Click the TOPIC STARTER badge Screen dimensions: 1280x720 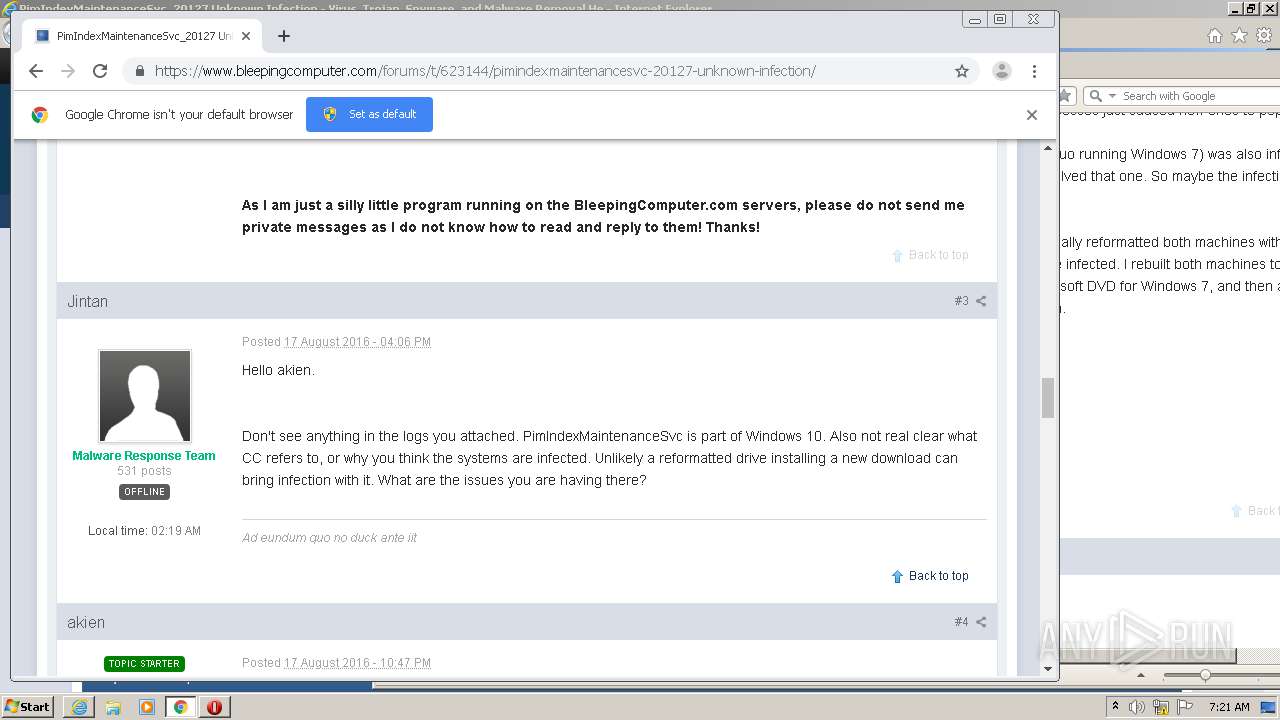coord(144,664)
